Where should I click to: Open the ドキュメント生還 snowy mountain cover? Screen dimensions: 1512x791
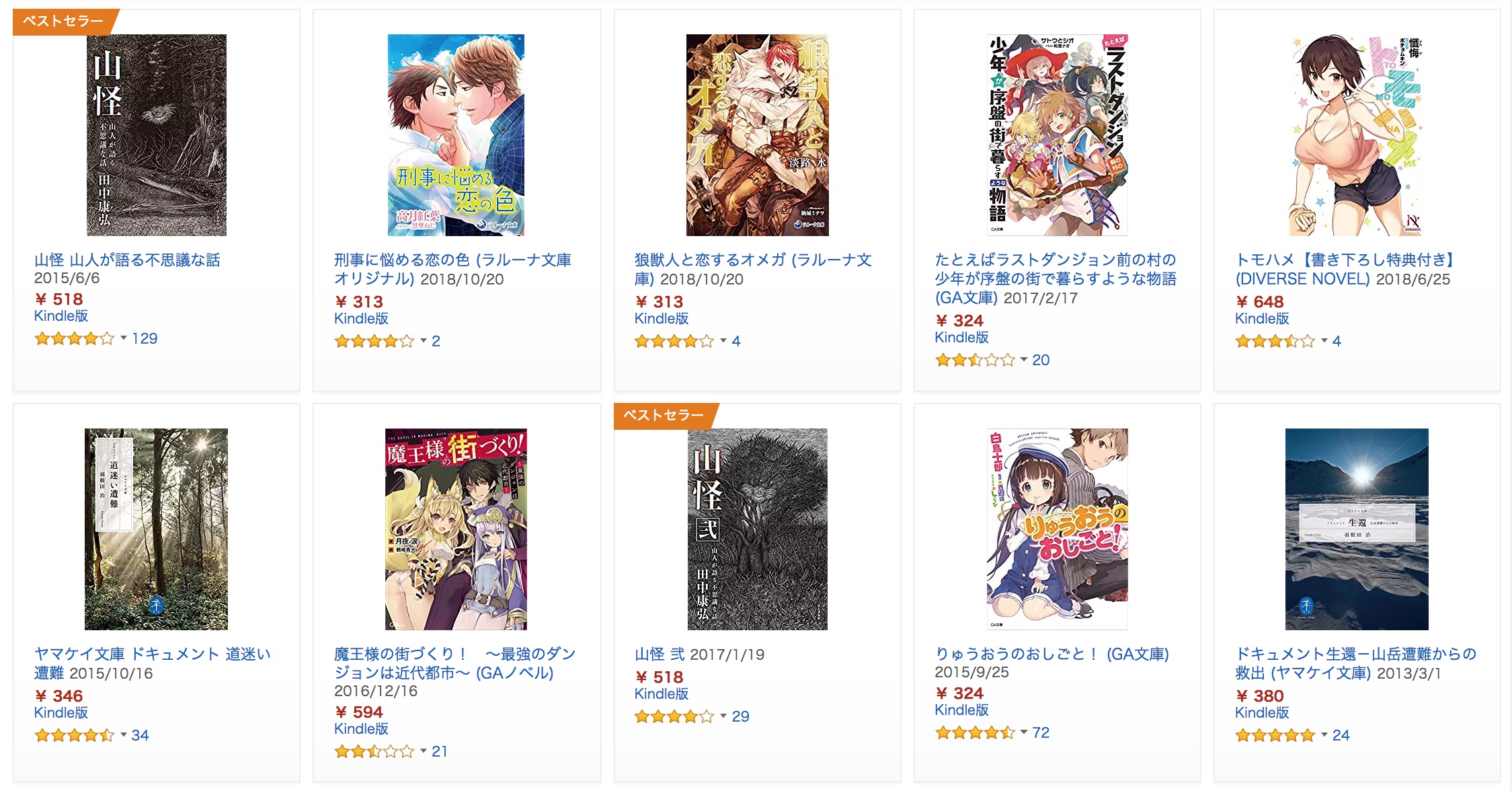tap(1357, 529)
